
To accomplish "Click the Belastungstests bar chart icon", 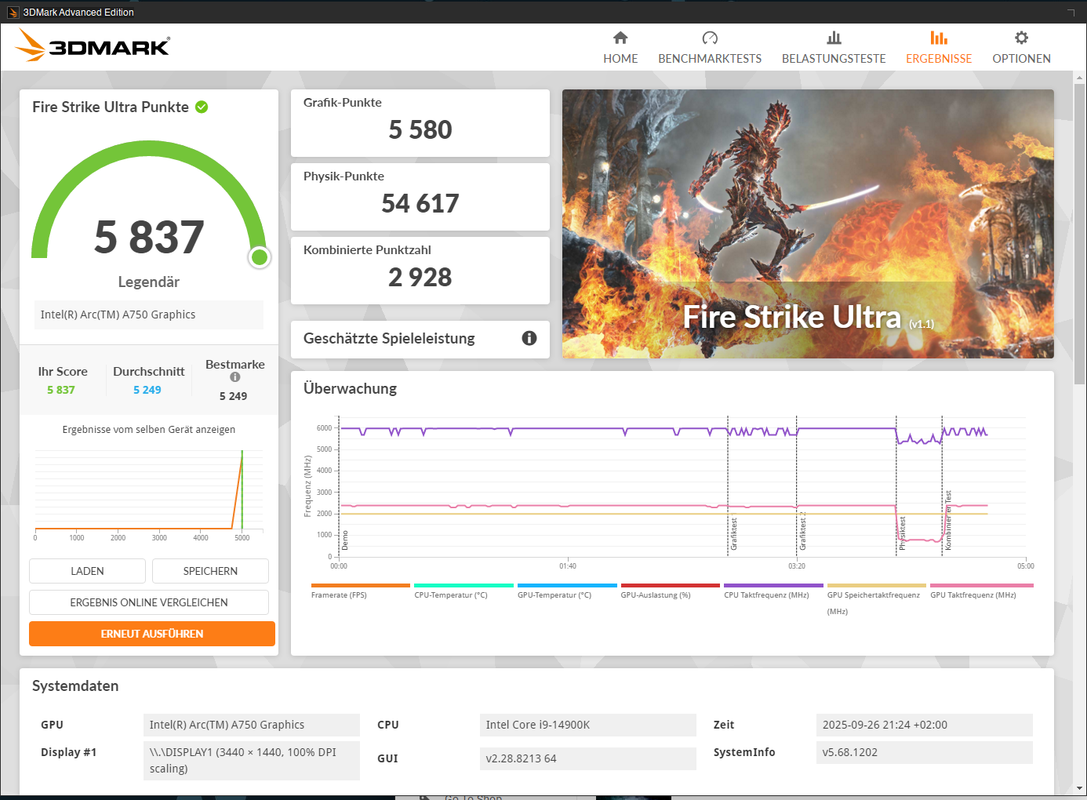I will [834, 37].
